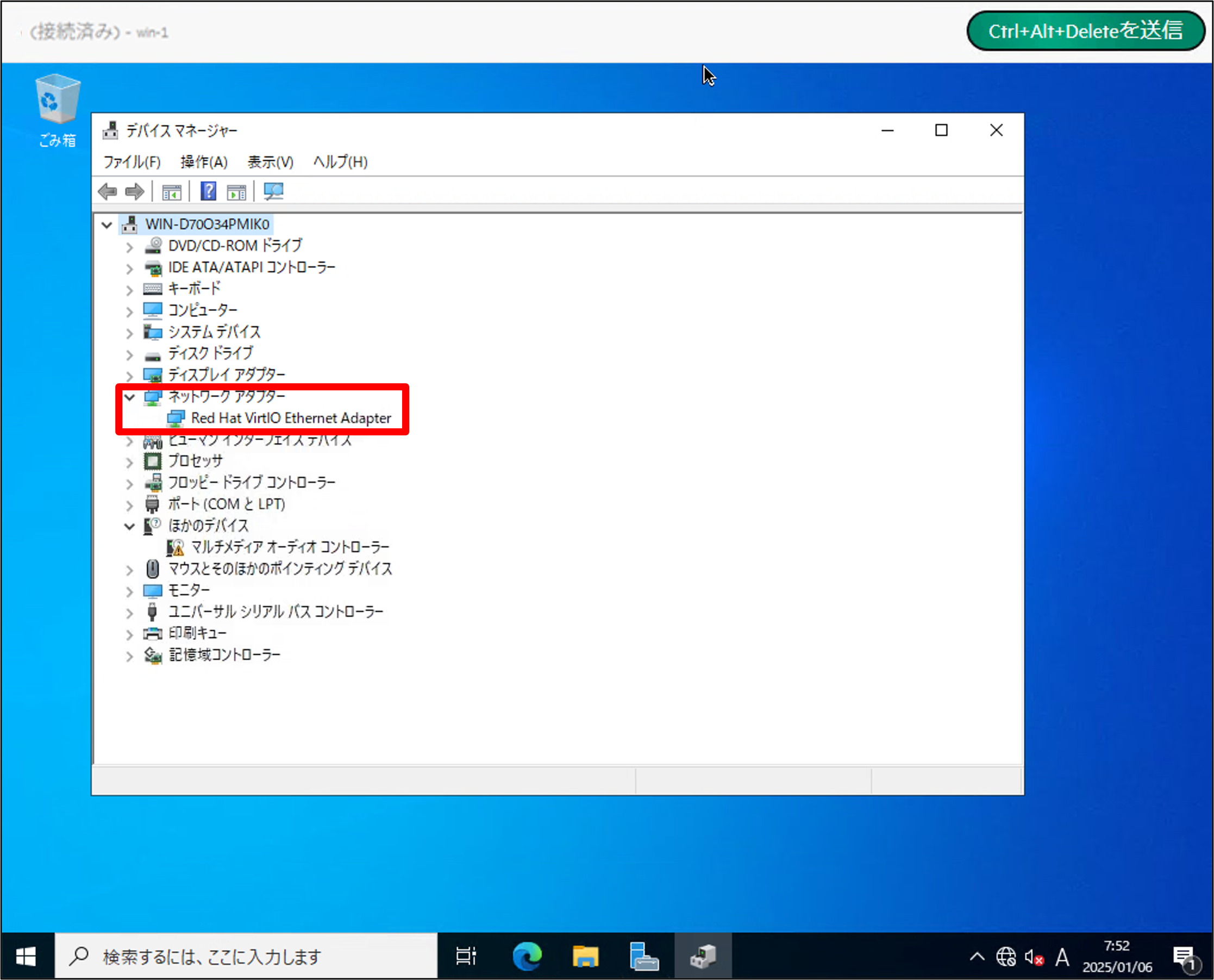The image size is (1214, 980).
Task: Click the Forward arrow toolbar icon
Action: pos(134,192)
